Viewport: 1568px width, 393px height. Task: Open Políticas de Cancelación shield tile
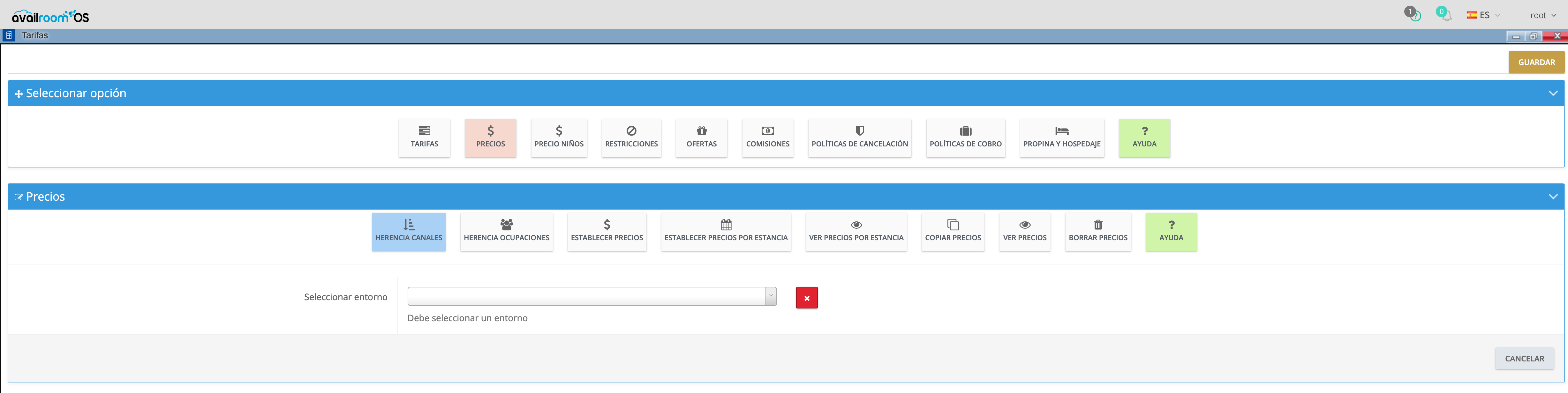pos(859,137)
